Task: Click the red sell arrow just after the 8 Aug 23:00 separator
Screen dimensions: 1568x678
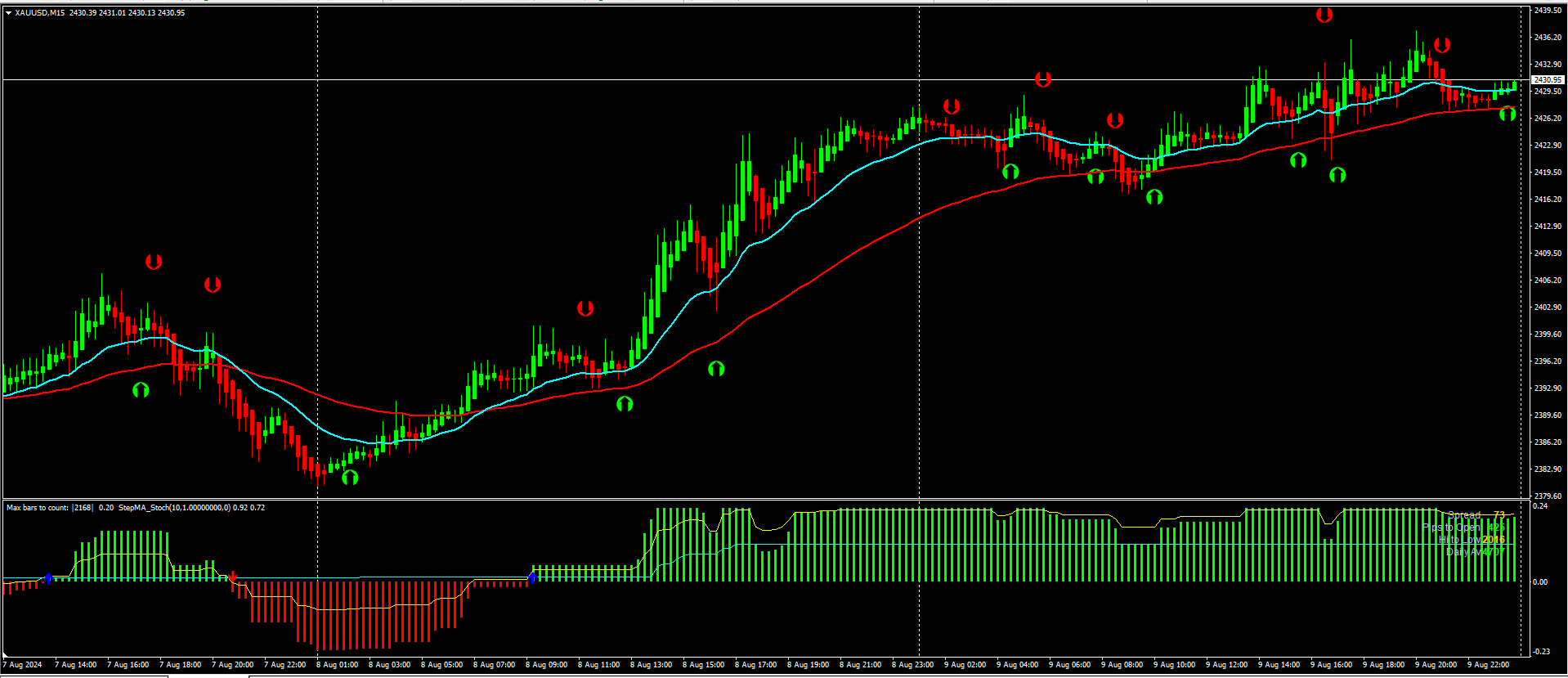Action: coord(952,106)
